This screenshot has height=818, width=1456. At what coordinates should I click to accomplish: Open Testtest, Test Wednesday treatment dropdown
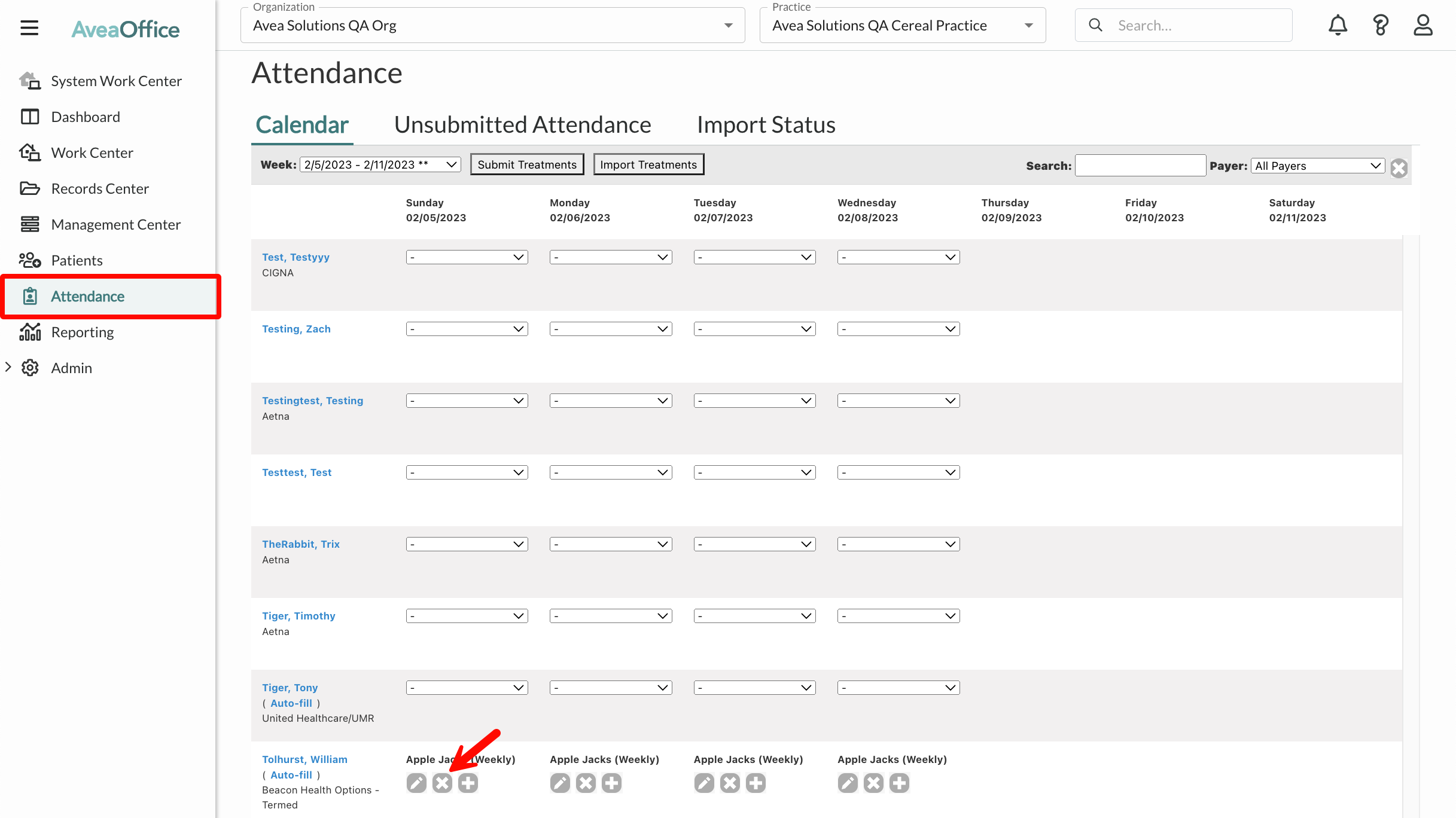click(x=898, y=472)
